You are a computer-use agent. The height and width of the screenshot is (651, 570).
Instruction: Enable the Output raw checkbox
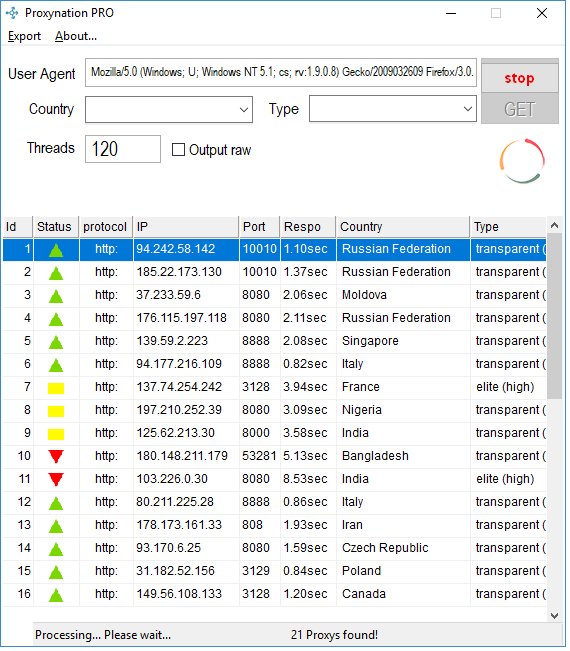click(178, 149)
